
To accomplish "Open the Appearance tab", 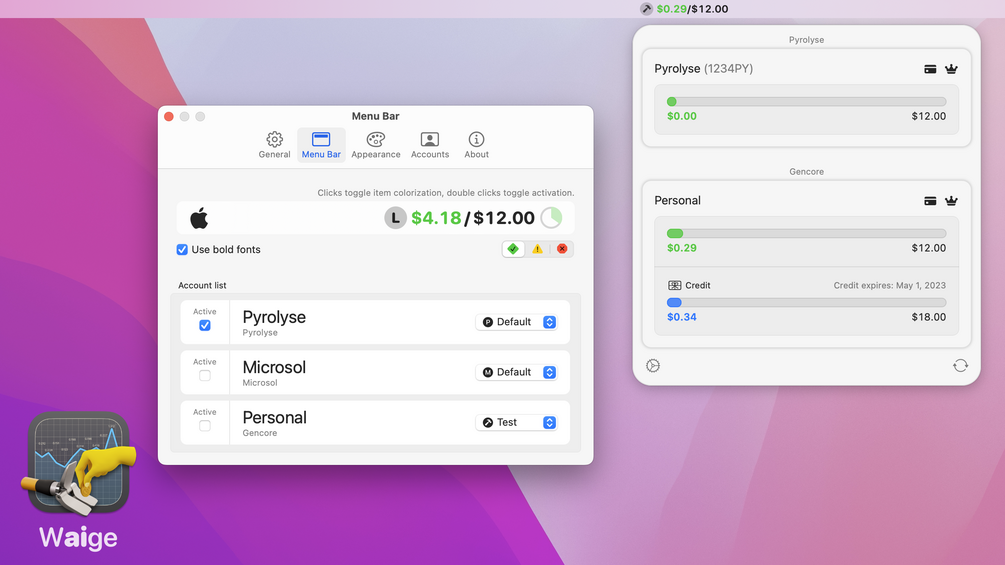I will tap(376, 145).
